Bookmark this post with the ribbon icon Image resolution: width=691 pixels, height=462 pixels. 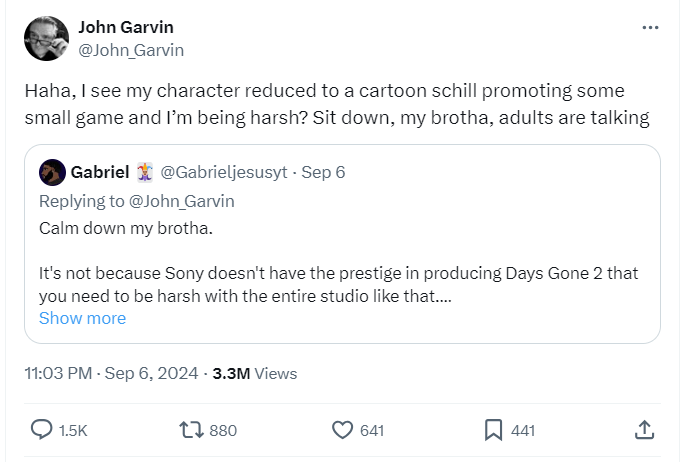[x=493, y=430]
